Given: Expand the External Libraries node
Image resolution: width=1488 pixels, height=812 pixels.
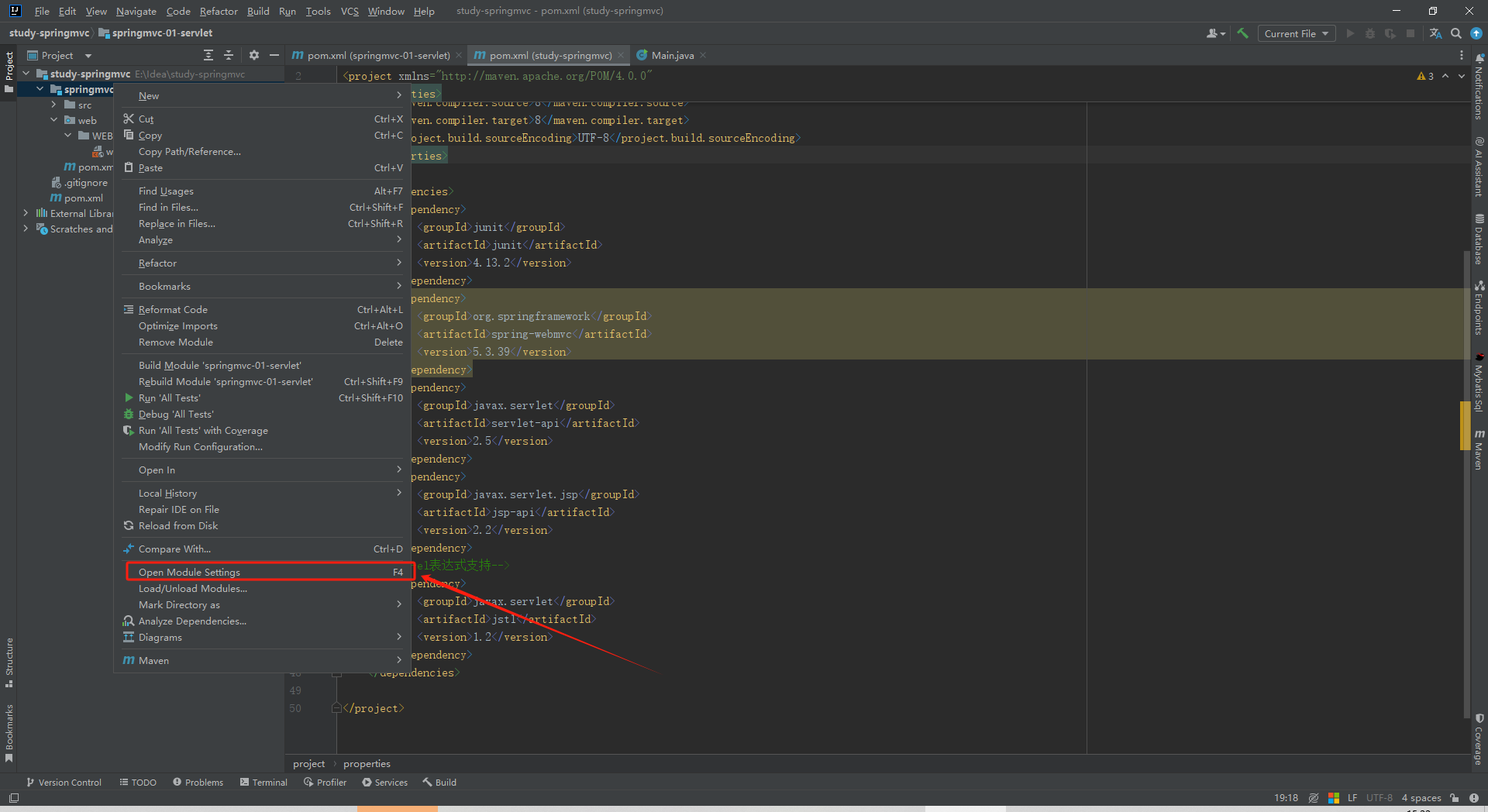Looking at the screenshot, I should [x=26, y=214].
